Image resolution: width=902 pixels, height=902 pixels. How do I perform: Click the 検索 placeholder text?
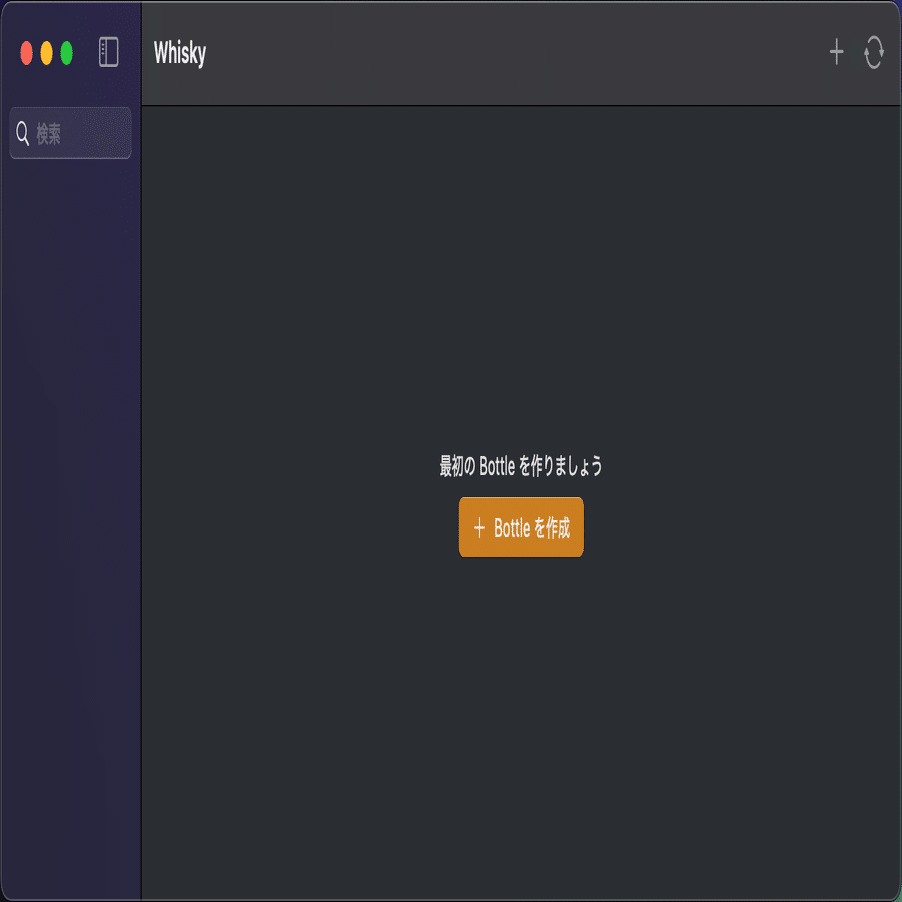point(48,133)
